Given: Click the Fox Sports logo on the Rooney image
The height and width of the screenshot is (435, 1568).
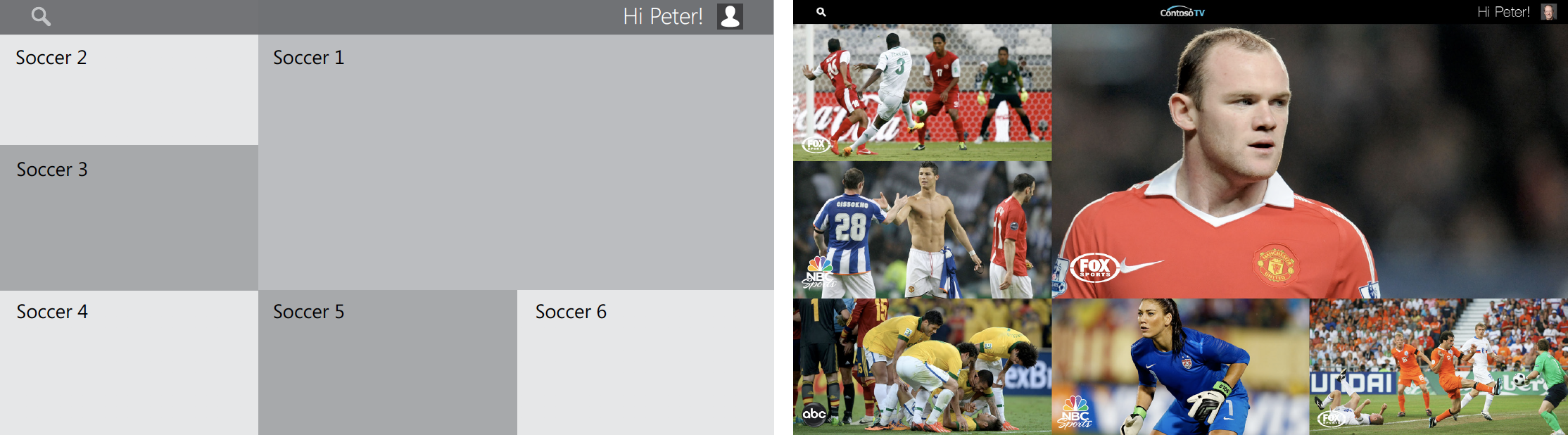Looking at the screenshot, I should (1094, 267).
